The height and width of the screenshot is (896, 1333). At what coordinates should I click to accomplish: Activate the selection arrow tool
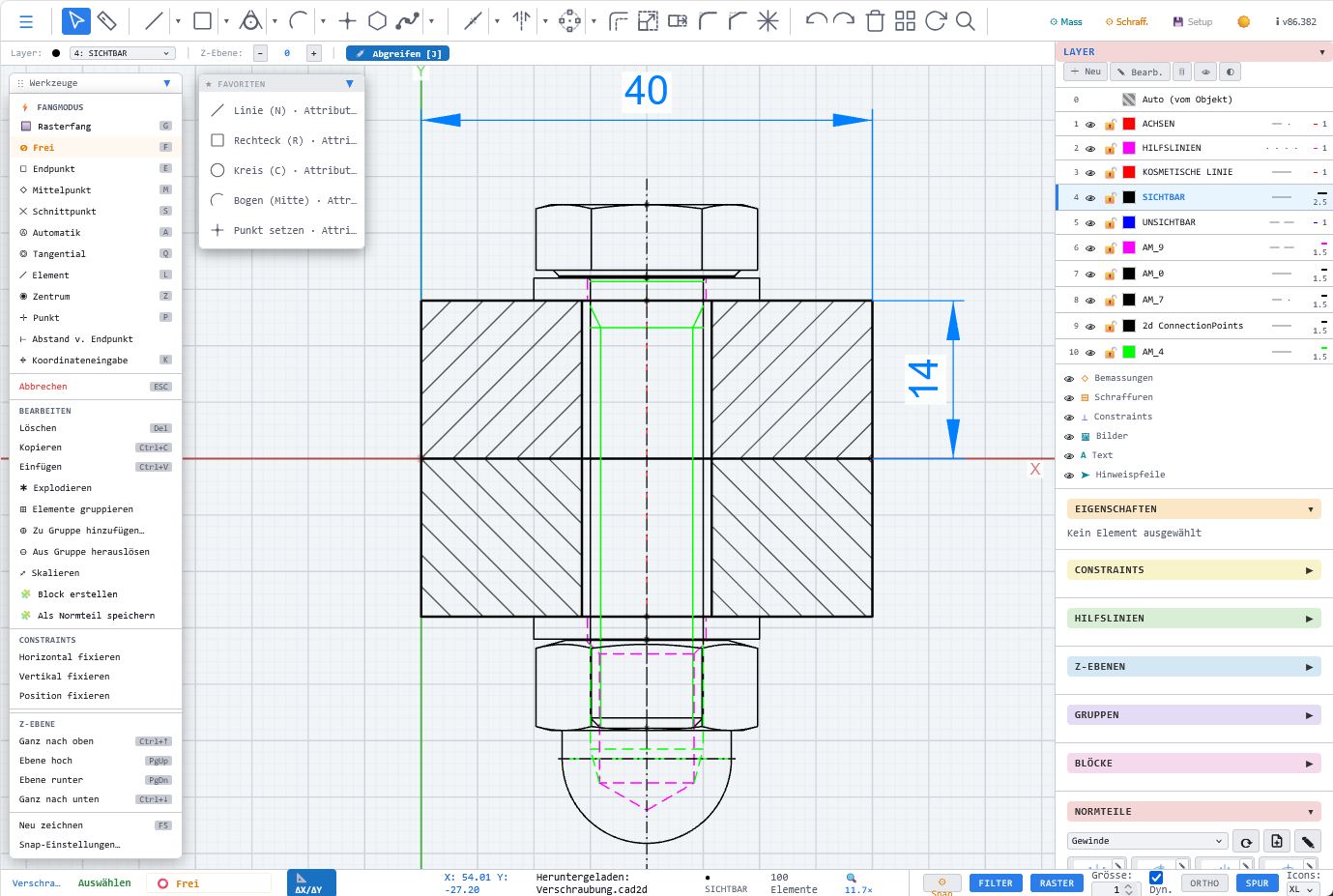point(75,20)
